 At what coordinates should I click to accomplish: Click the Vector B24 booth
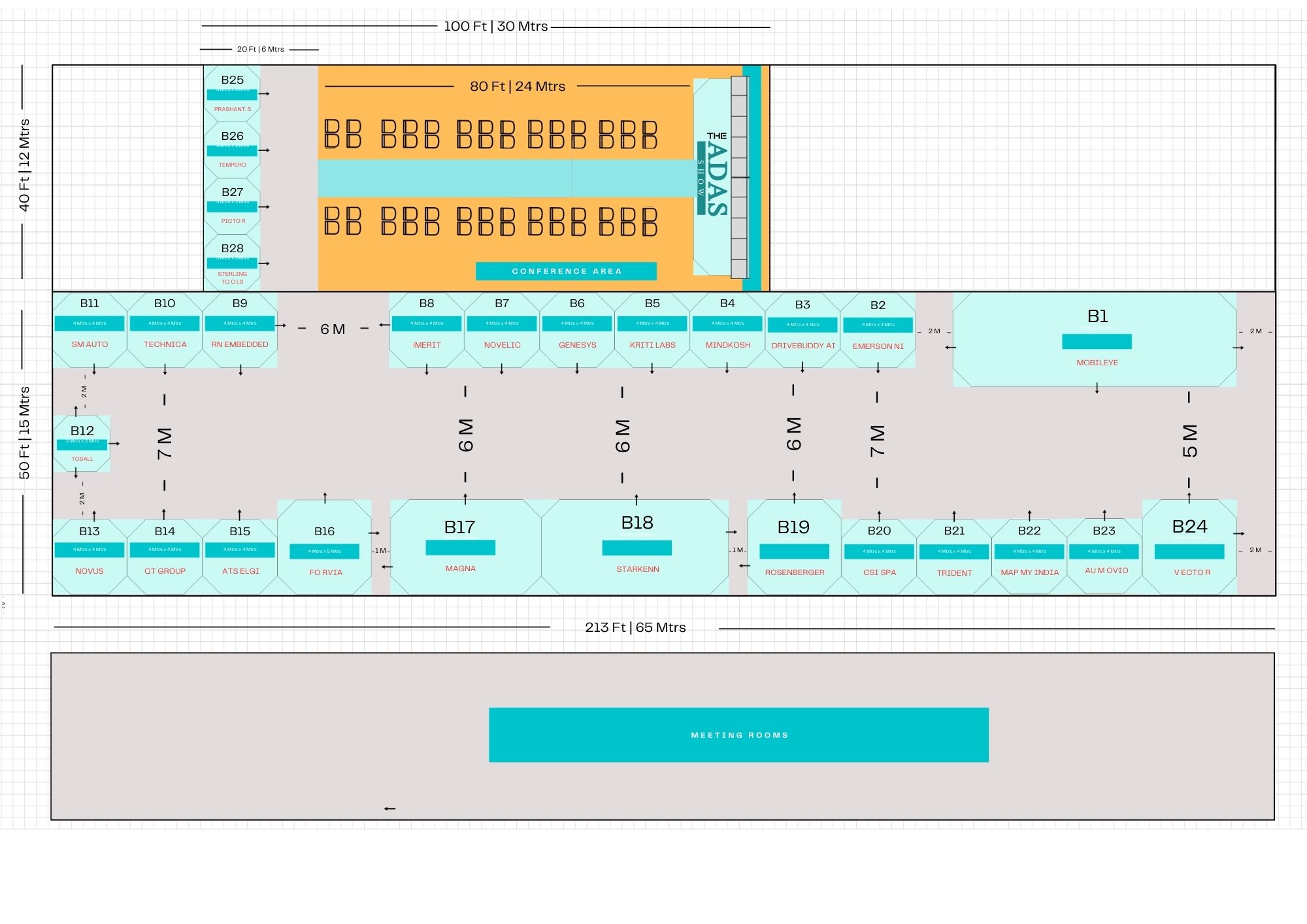[x=1189, y=548]
